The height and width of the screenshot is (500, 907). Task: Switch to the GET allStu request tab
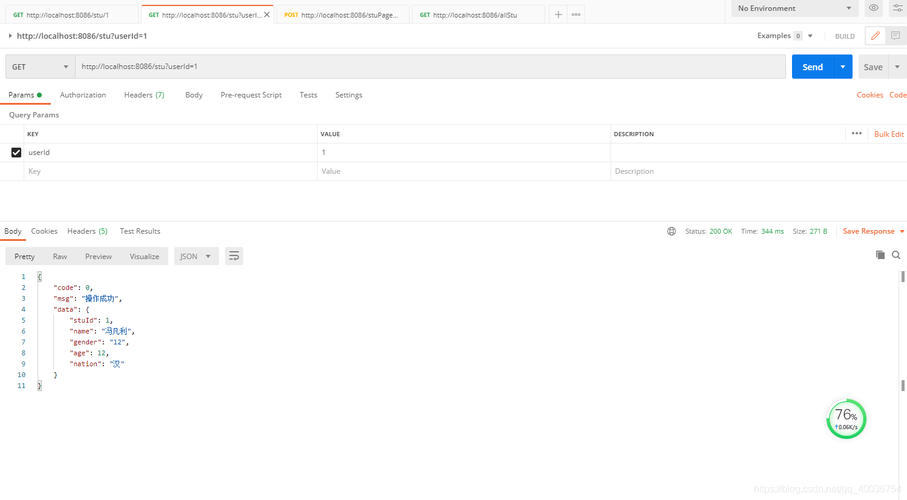pyautogui.click(x=477, y=14)
